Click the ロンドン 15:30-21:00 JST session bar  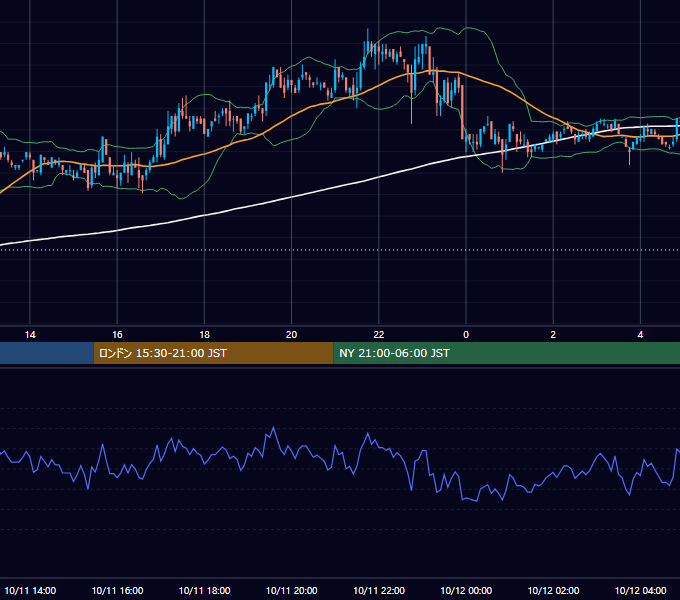[213, 353]
